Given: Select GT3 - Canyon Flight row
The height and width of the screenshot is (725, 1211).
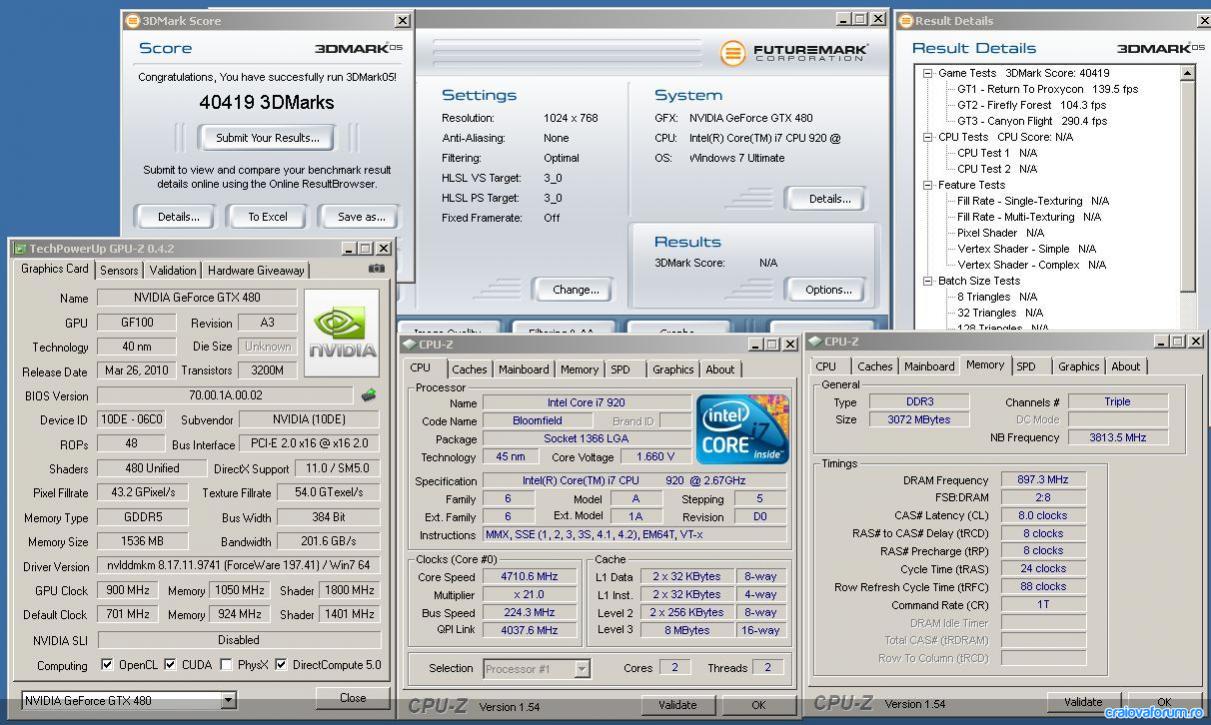Looking at the screenshot, I should [1032, 121].
